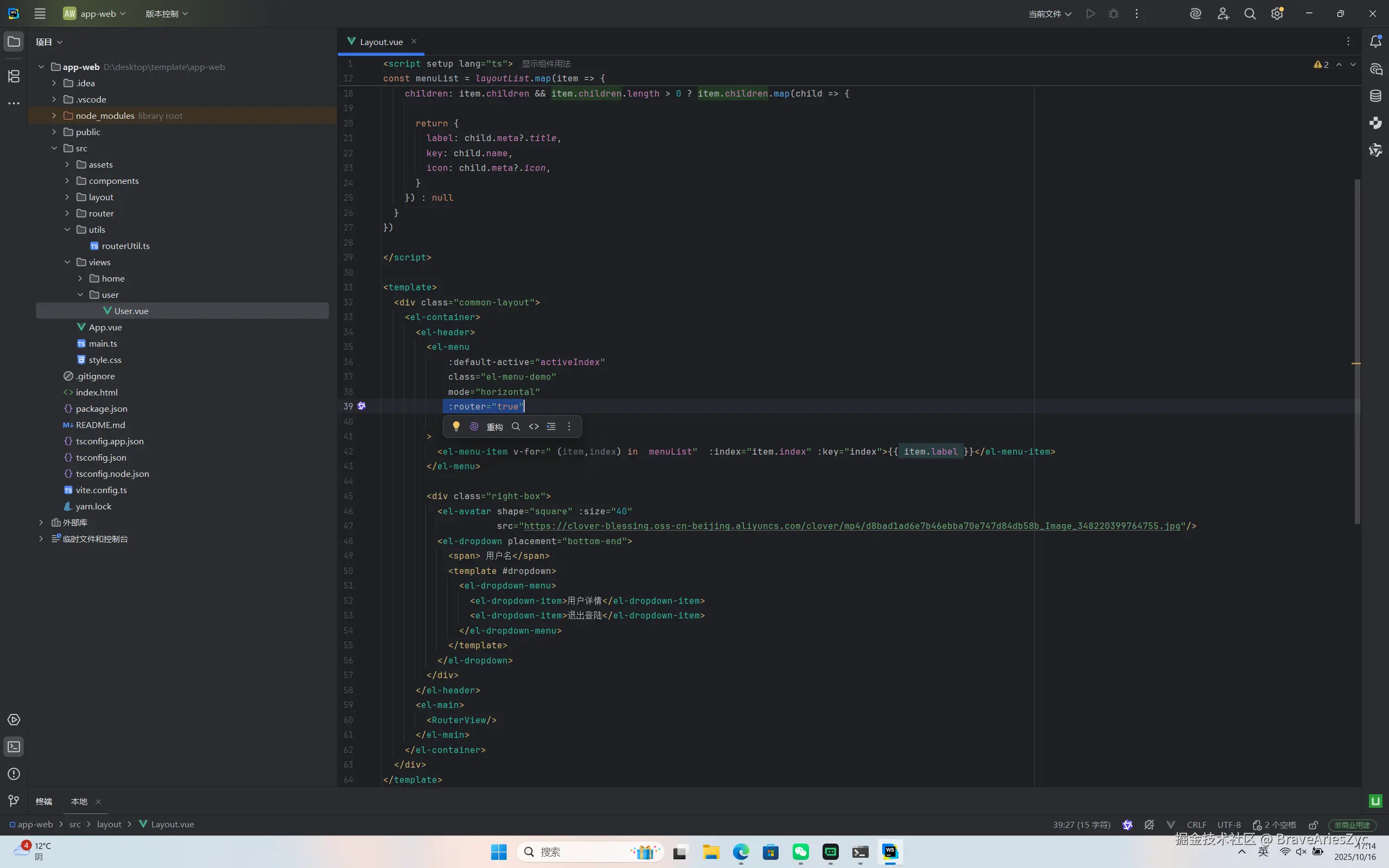Open the Structure tool window icon
1389x868 pixels.
14,76
